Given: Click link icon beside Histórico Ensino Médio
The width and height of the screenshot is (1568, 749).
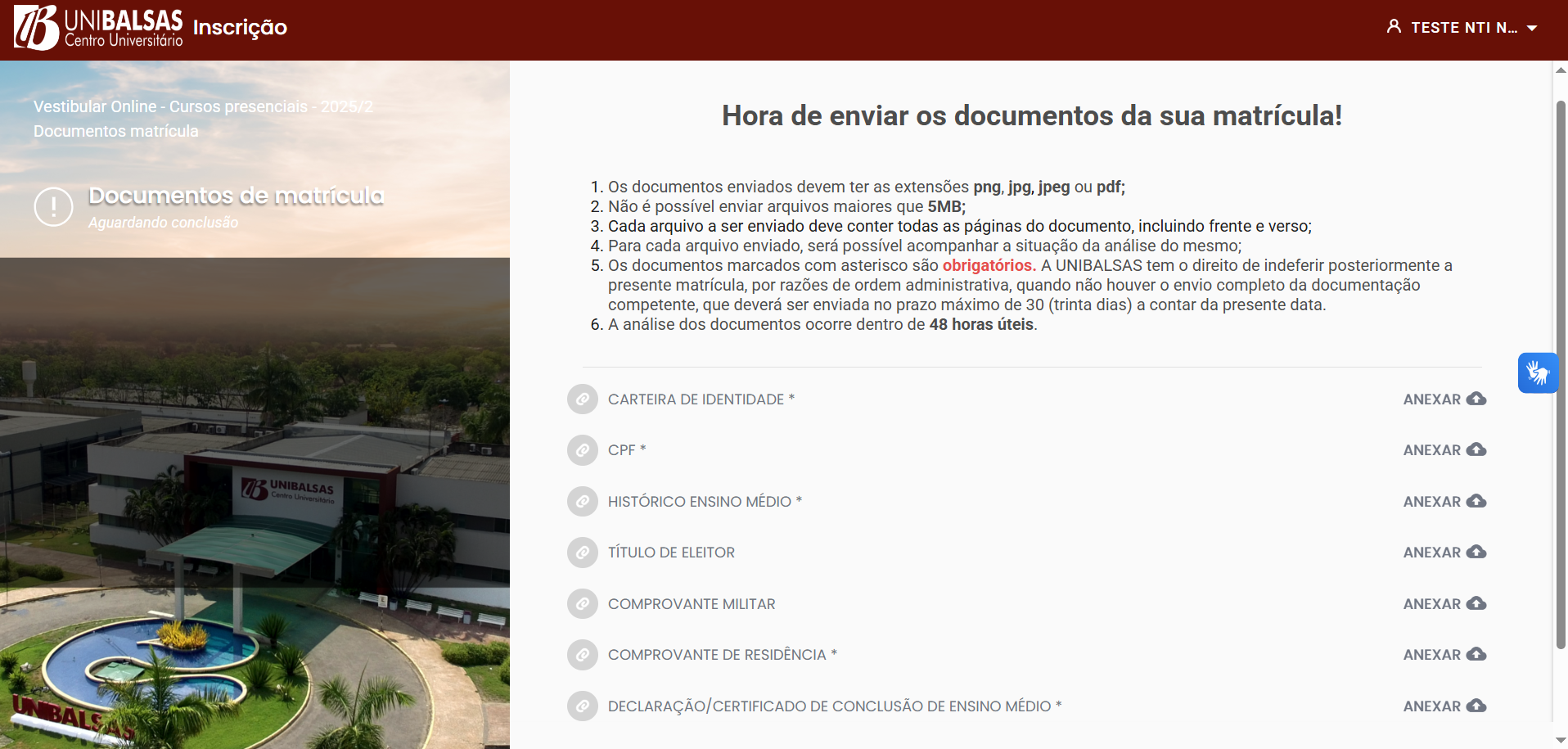Looking at the screenshot, I should pyautogui.click(x=583, y=502).
